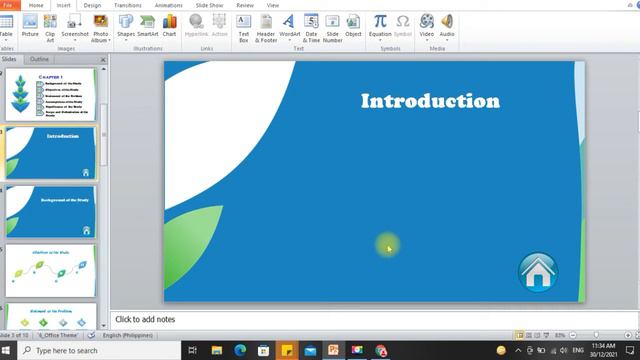Open File Explorer from taskbar

pos(216,351)
